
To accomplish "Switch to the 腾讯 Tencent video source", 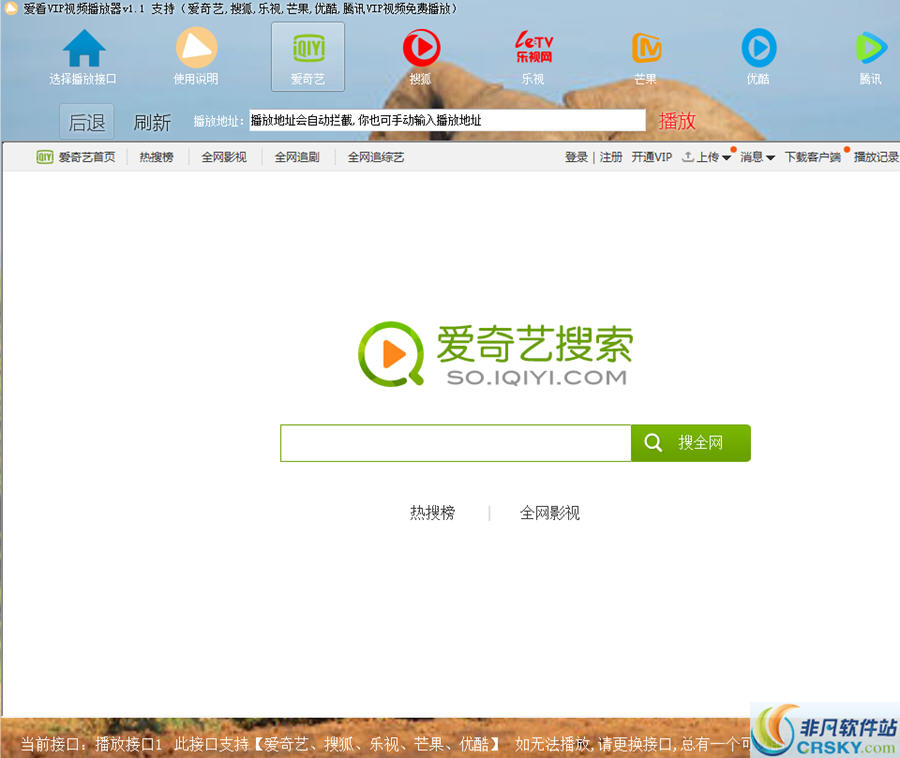I will (x=871, y=48).
